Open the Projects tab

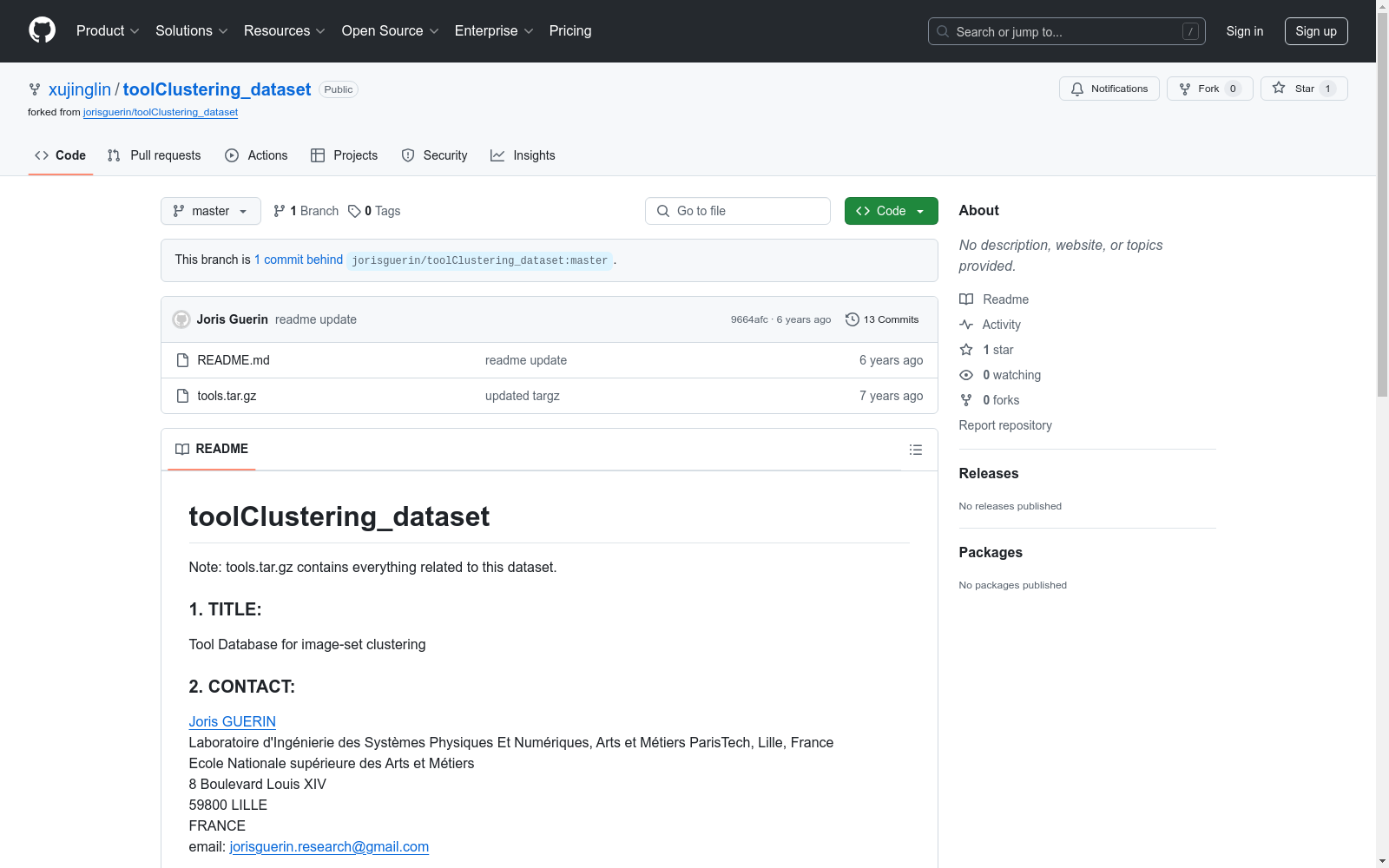coord(345,155)
